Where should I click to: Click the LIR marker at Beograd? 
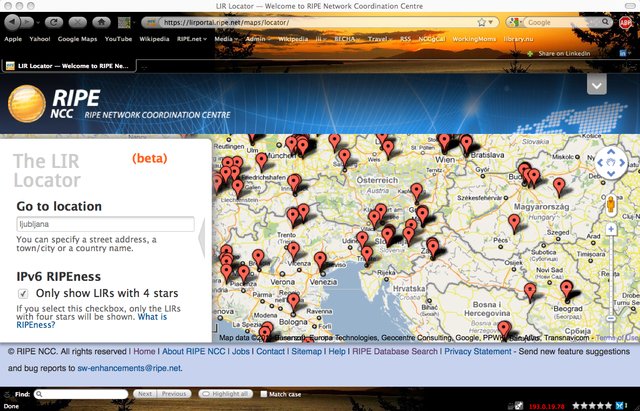pyautogui.click(x=567, y=291)
